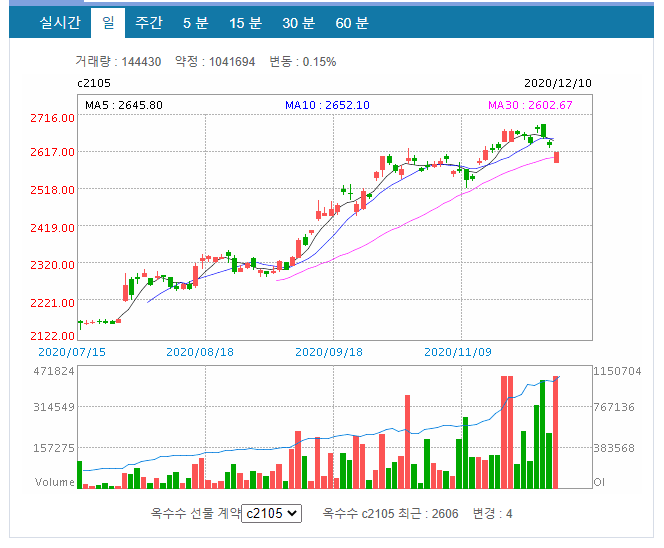Click the tallest green volume bar
The height and width of the screenshot is (548, 664).
(x=543, y=434)
